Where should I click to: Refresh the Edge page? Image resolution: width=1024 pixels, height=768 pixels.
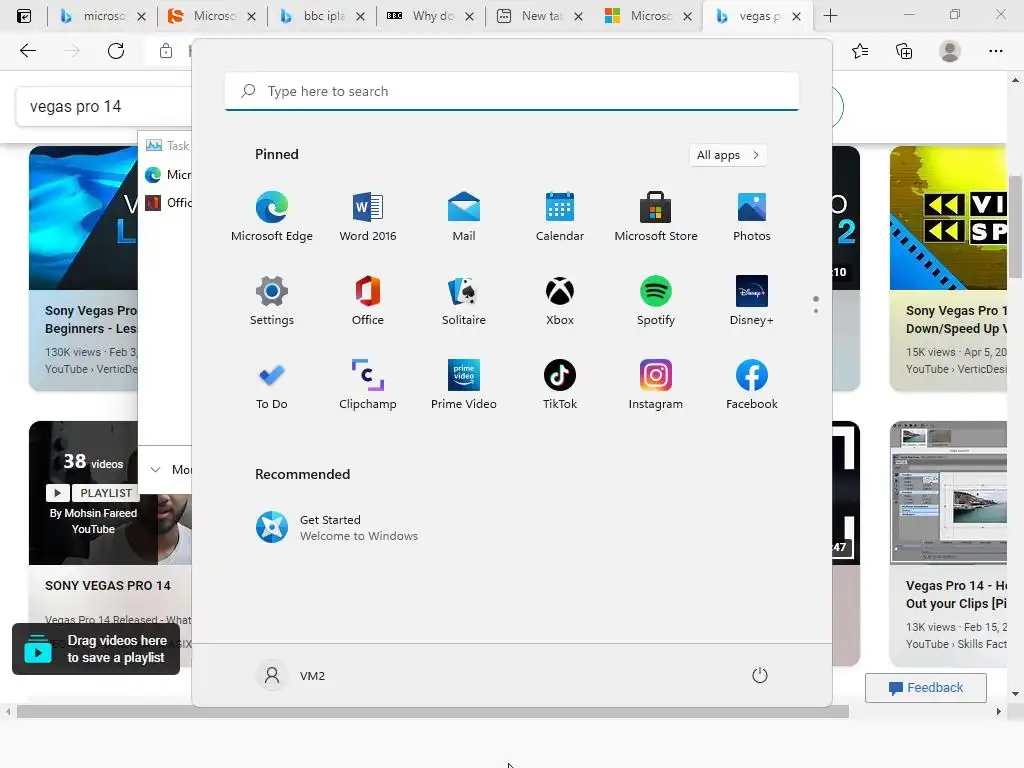coord(116,51)
